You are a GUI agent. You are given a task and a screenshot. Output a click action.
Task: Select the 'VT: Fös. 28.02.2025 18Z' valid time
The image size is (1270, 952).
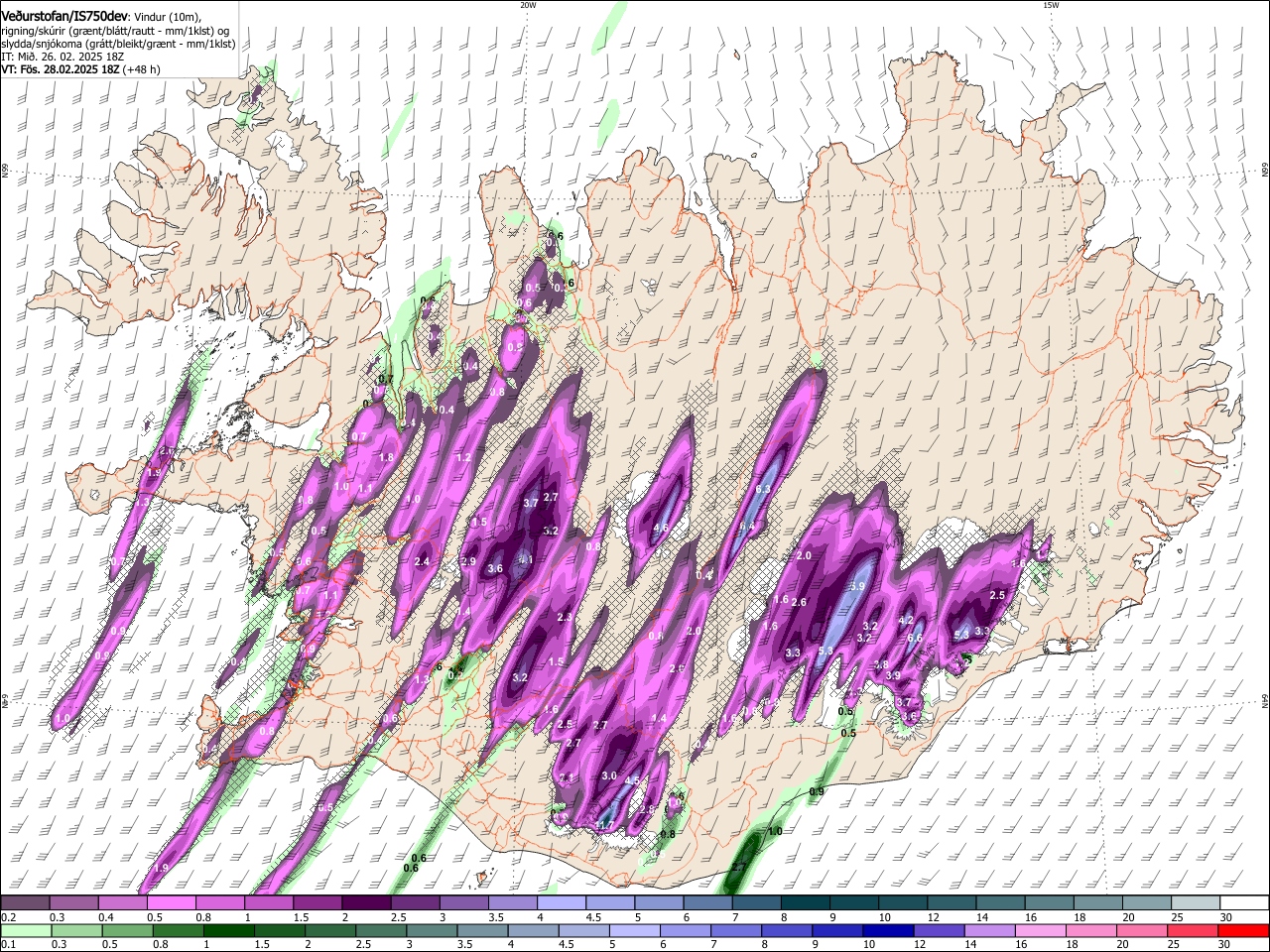(x=60, y=69)
